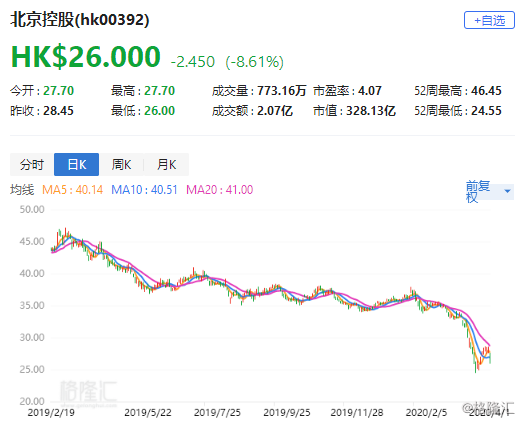Click the MA20 : 41.00 indicator
Viewport: 522px width, 422px height.
click(x=219, y=190)
